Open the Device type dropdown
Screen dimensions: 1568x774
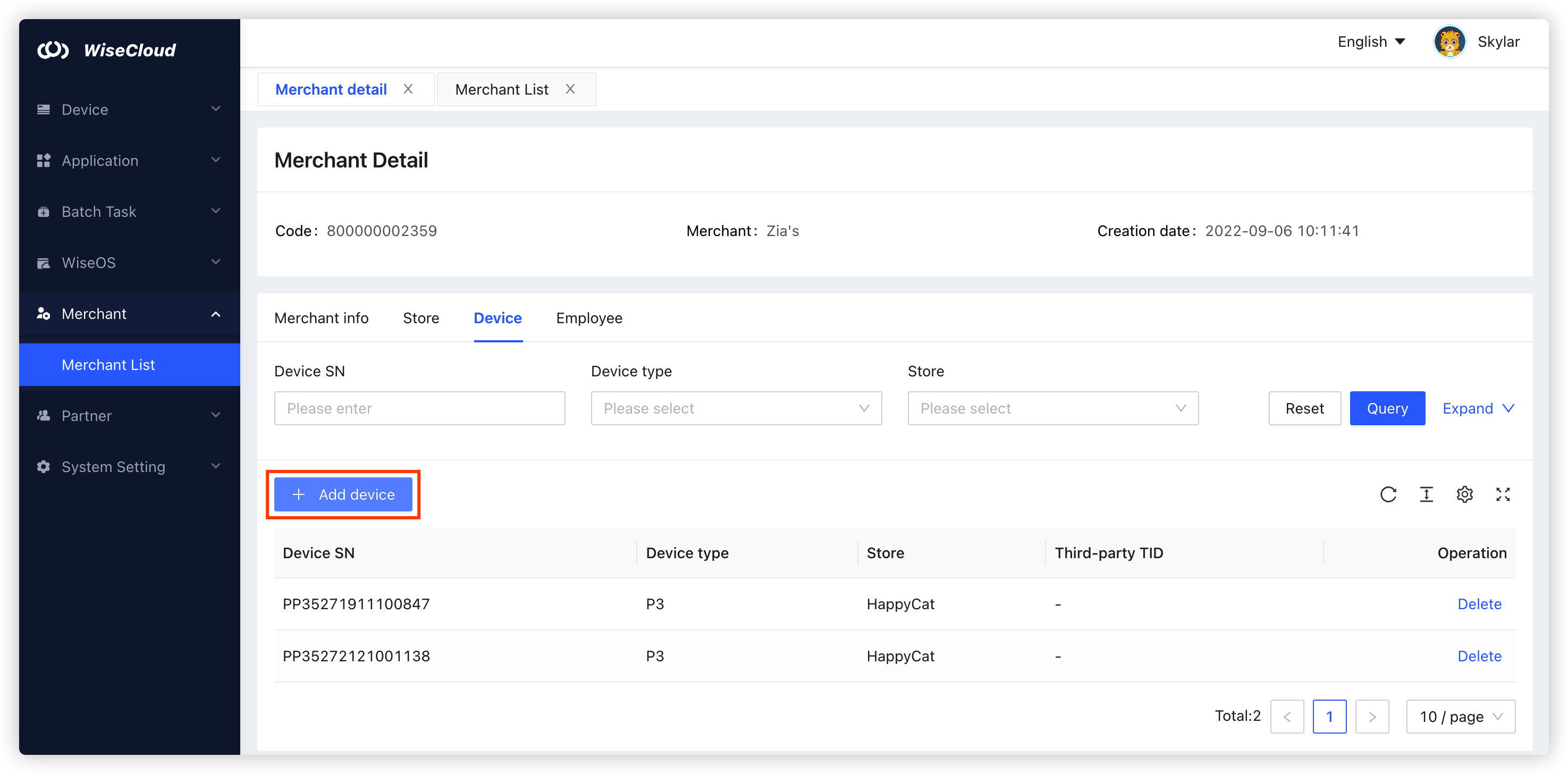(x=736, y=409)
